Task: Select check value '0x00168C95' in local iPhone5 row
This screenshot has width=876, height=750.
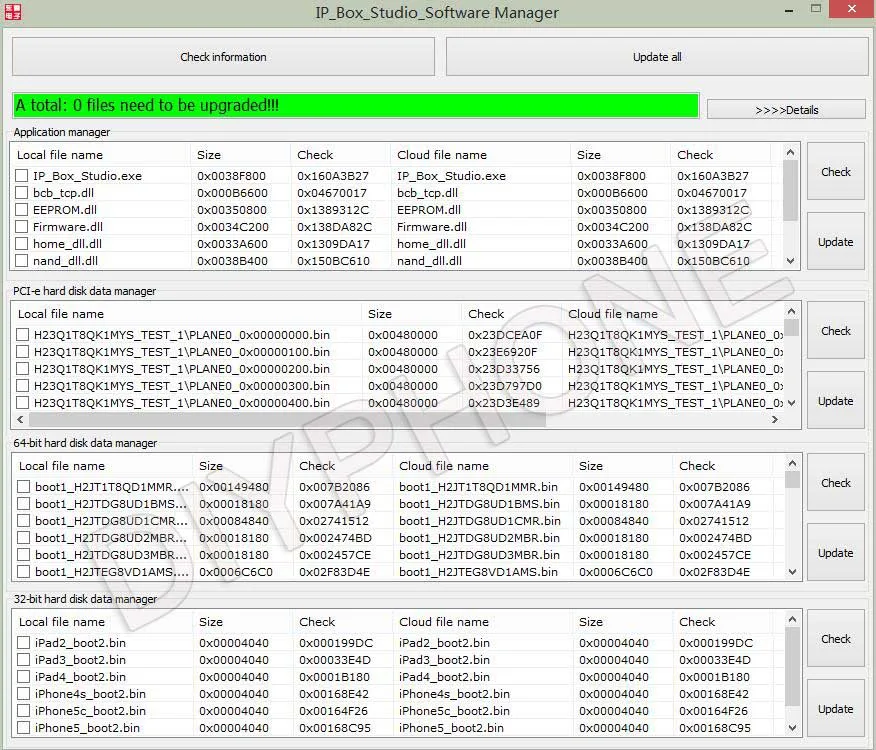Action: tap(335, 728)
